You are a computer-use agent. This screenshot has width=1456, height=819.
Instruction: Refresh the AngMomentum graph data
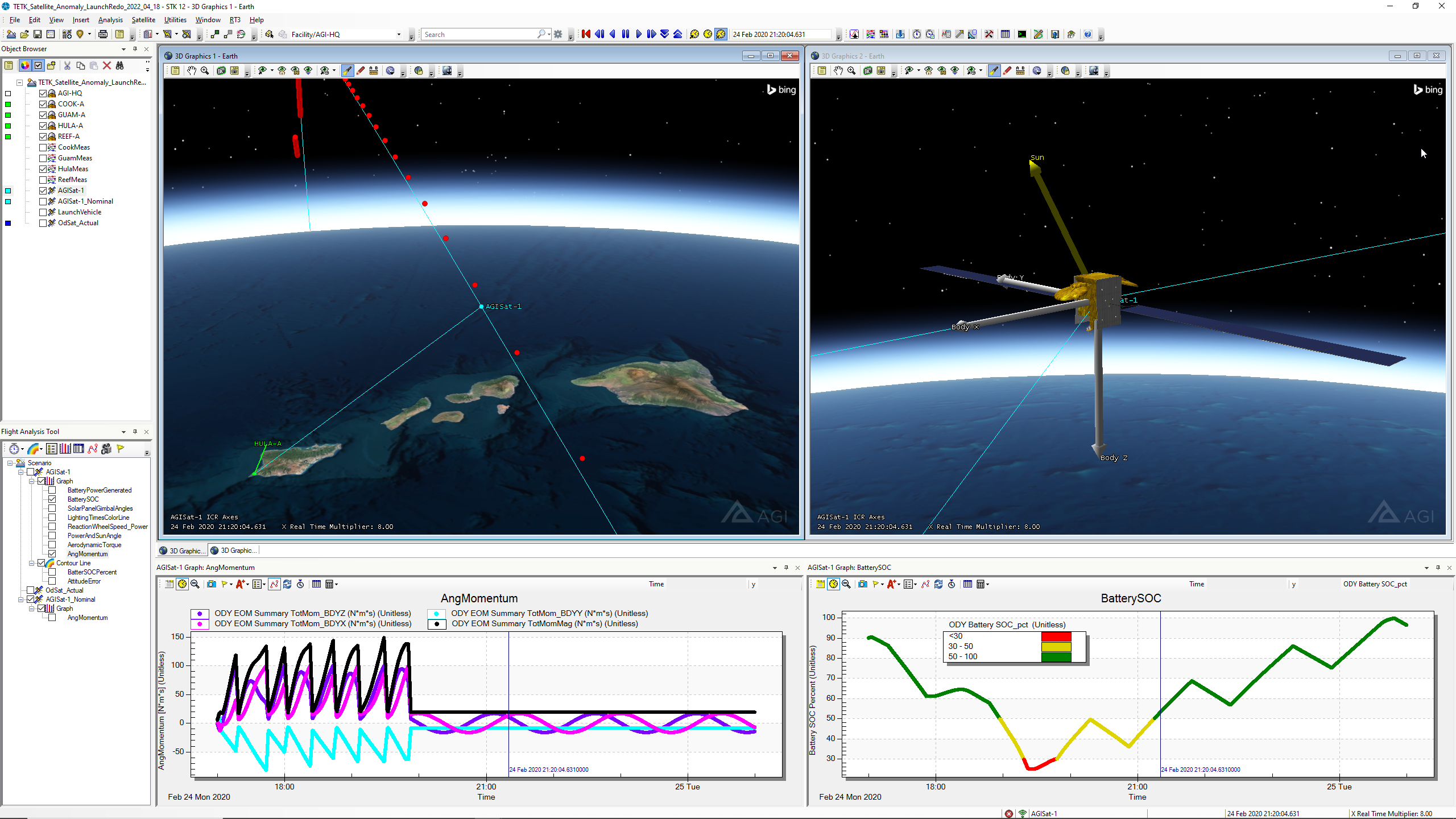(287, 584)
